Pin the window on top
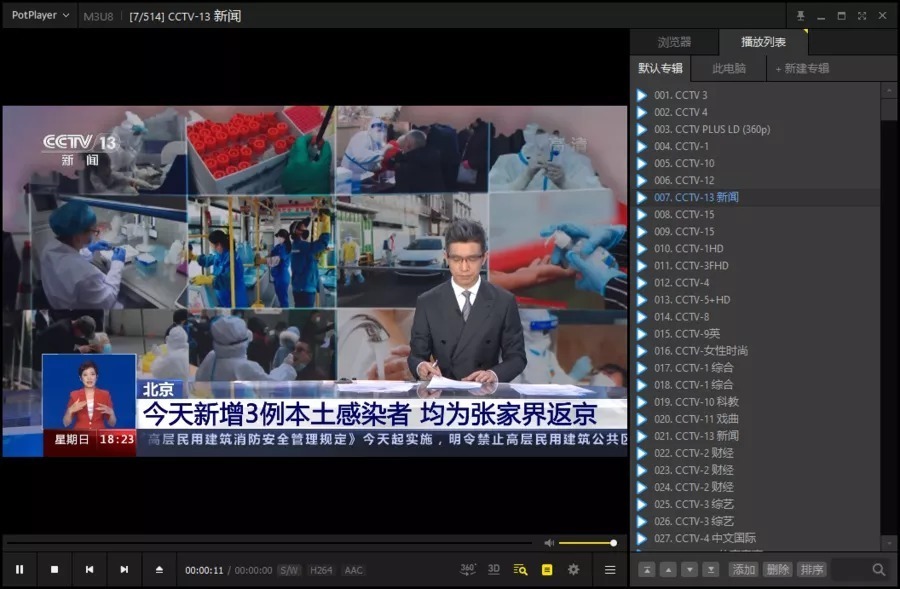The width and height of the screenshot is (900, 589). [x=801, y=16]
